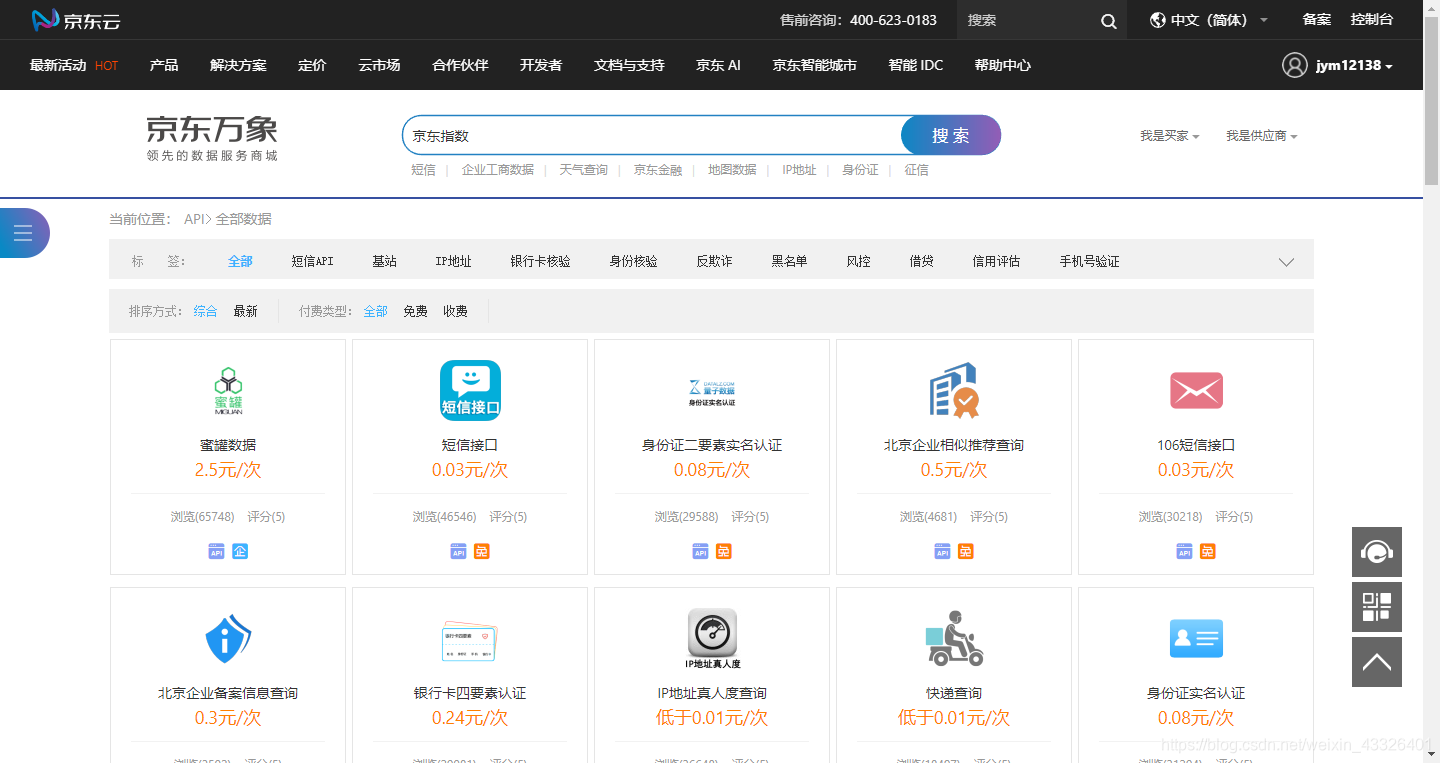Click orange badge under 106短信接口
The width and height of the screenshot is (1440, 763).
(1208, 551)
